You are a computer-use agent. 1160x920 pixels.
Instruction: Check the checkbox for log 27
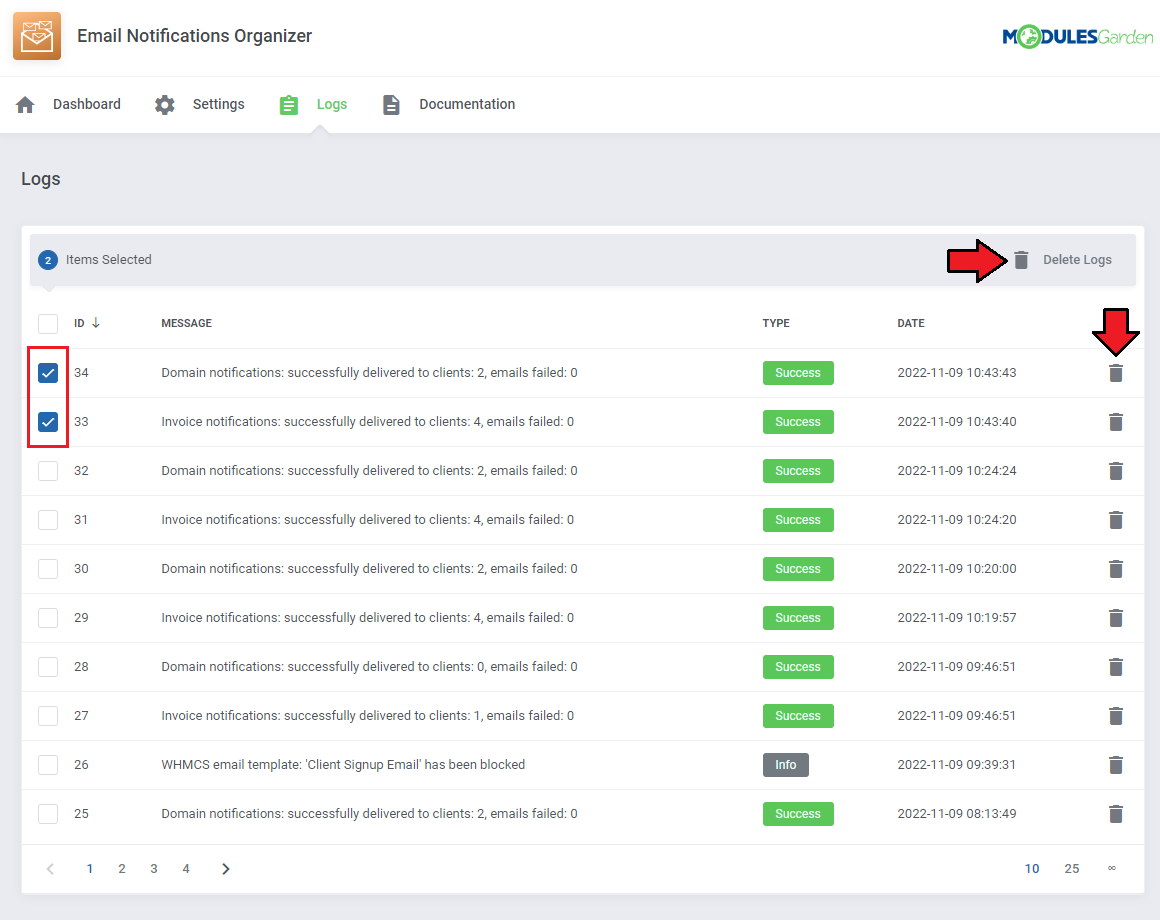coord(48,716)
